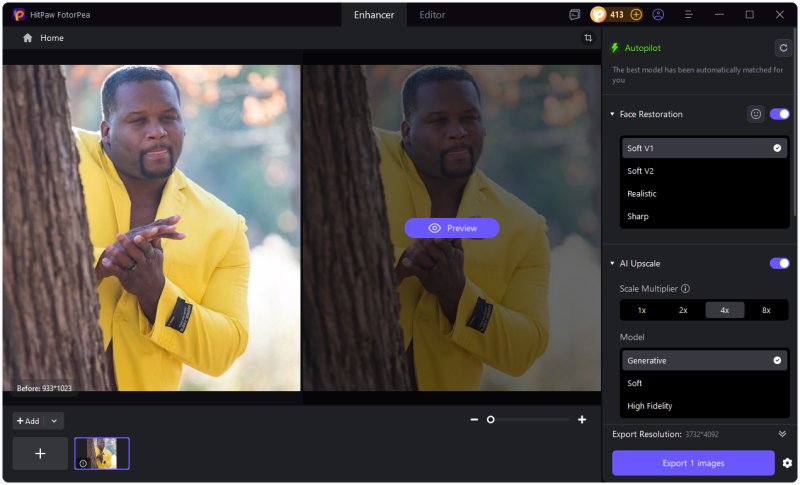The image size is (800, 485).
Task: Click the right panel vertical scrollbar
Action: 796,122
